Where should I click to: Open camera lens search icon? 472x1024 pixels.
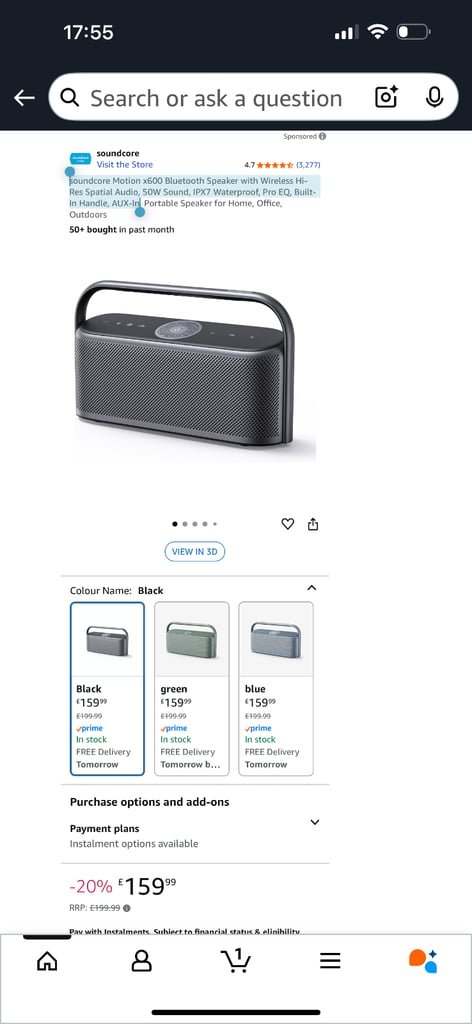pos(386,97)
